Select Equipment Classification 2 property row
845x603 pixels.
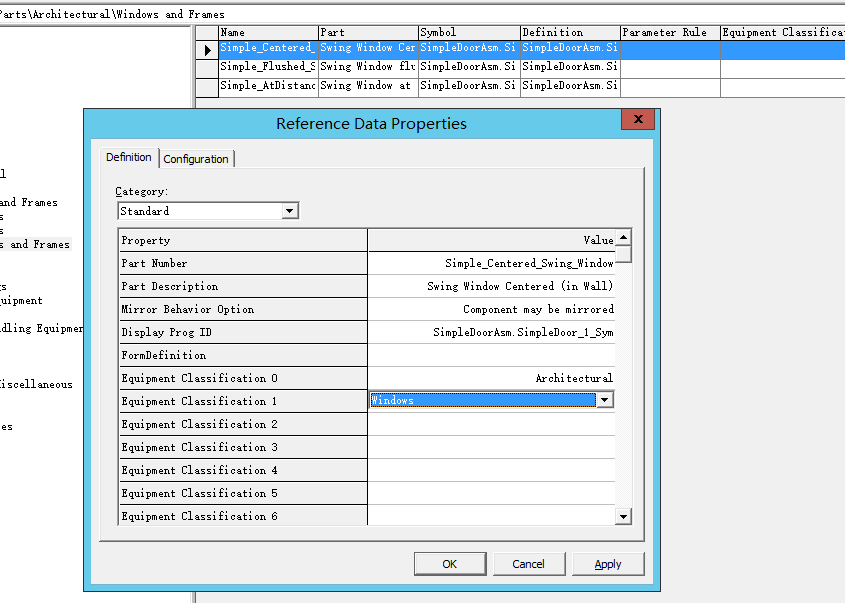[243, 424]
